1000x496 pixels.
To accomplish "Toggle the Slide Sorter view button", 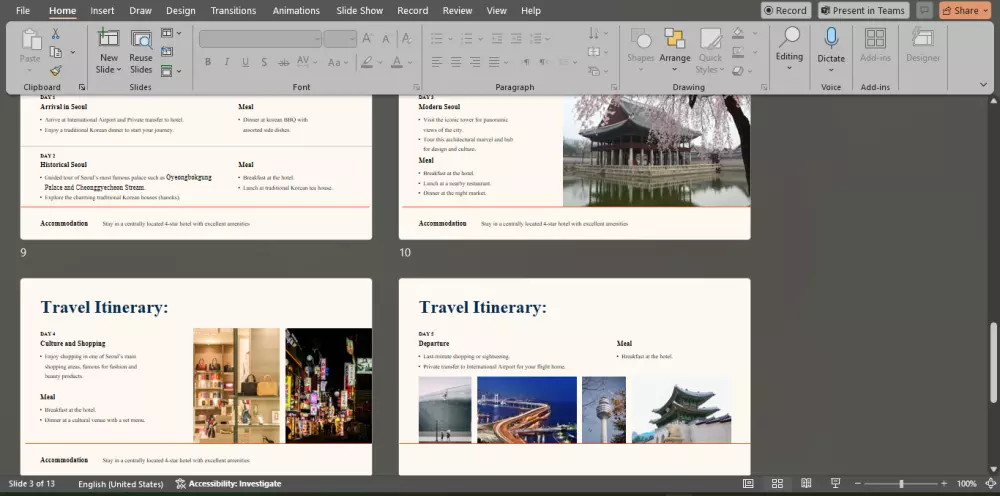I will click(777, 484).
